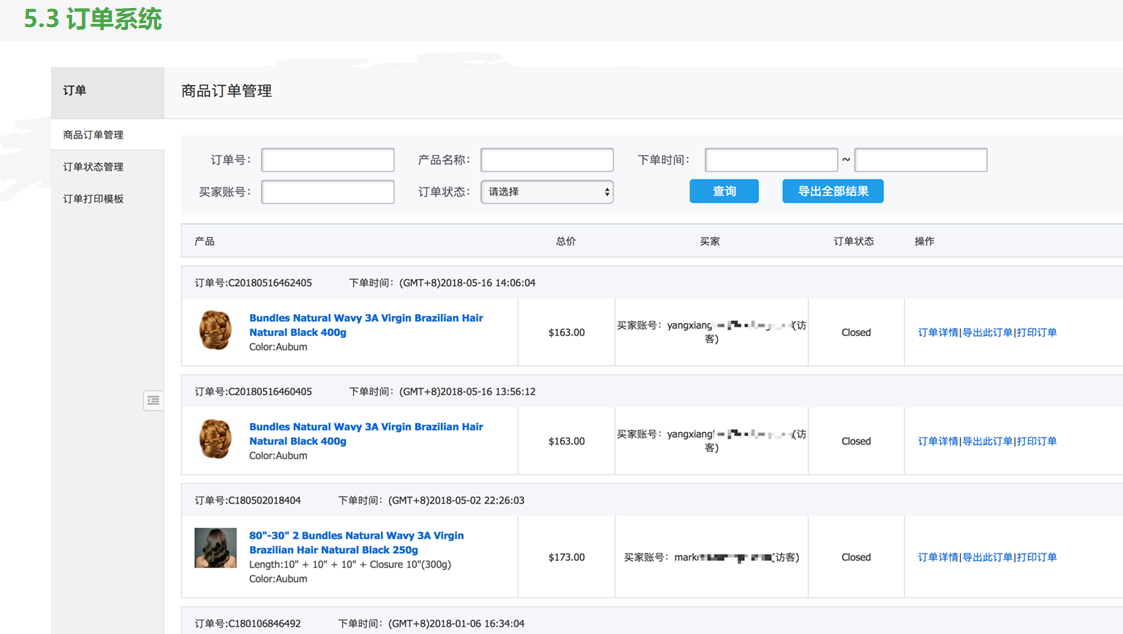
Task: Click the 查询 button
Action: click(x=724, y=191)
